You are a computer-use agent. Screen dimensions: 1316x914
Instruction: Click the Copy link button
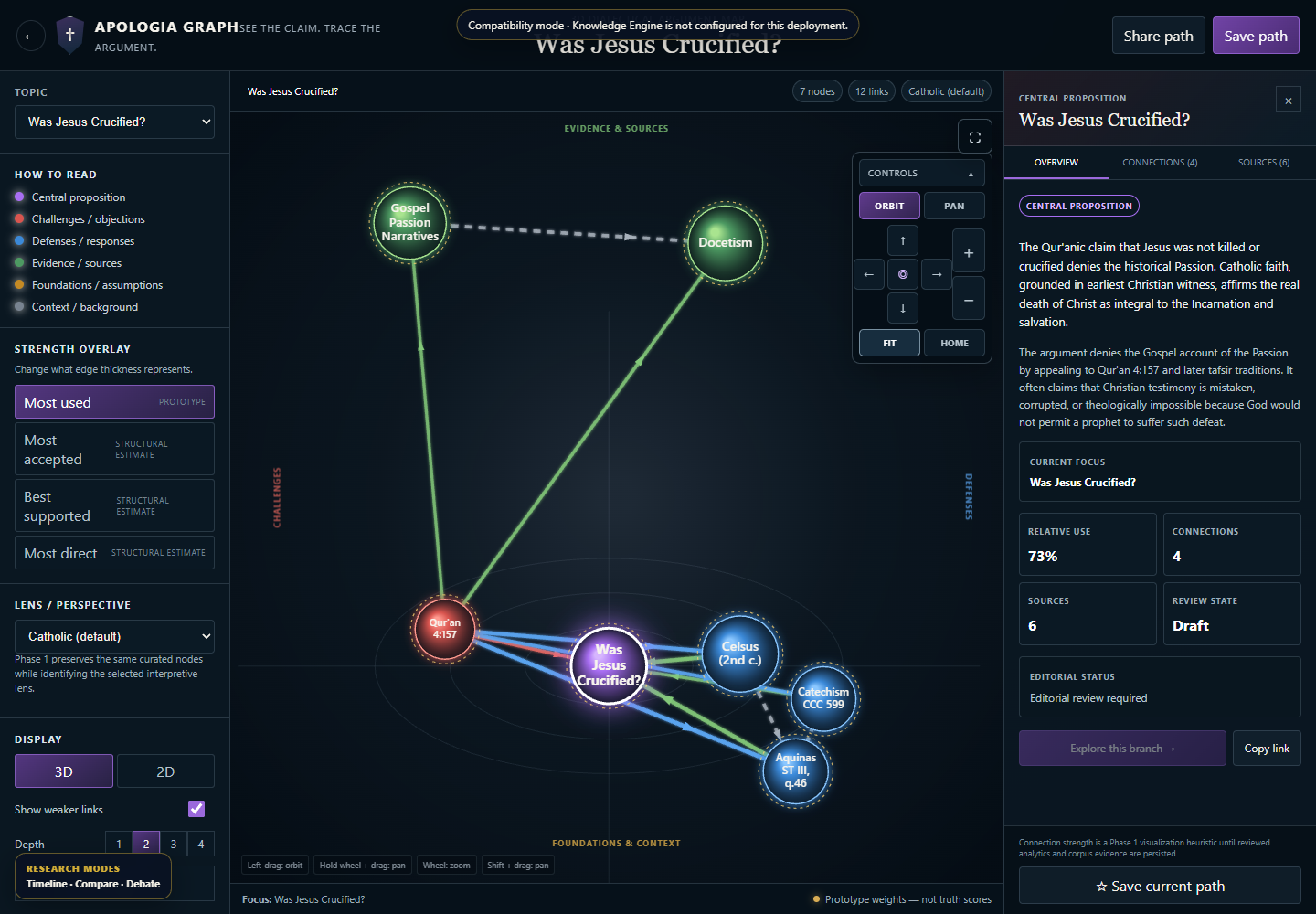point(1267,749)
